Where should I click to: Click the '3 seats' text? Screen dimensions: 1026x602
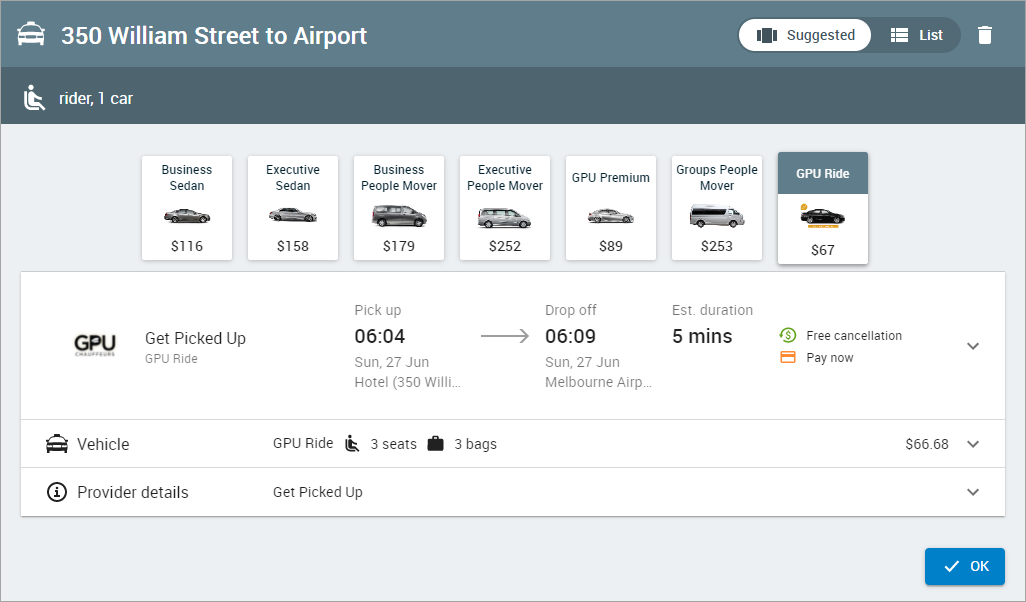pyautogui.click(x=393, y=444)
